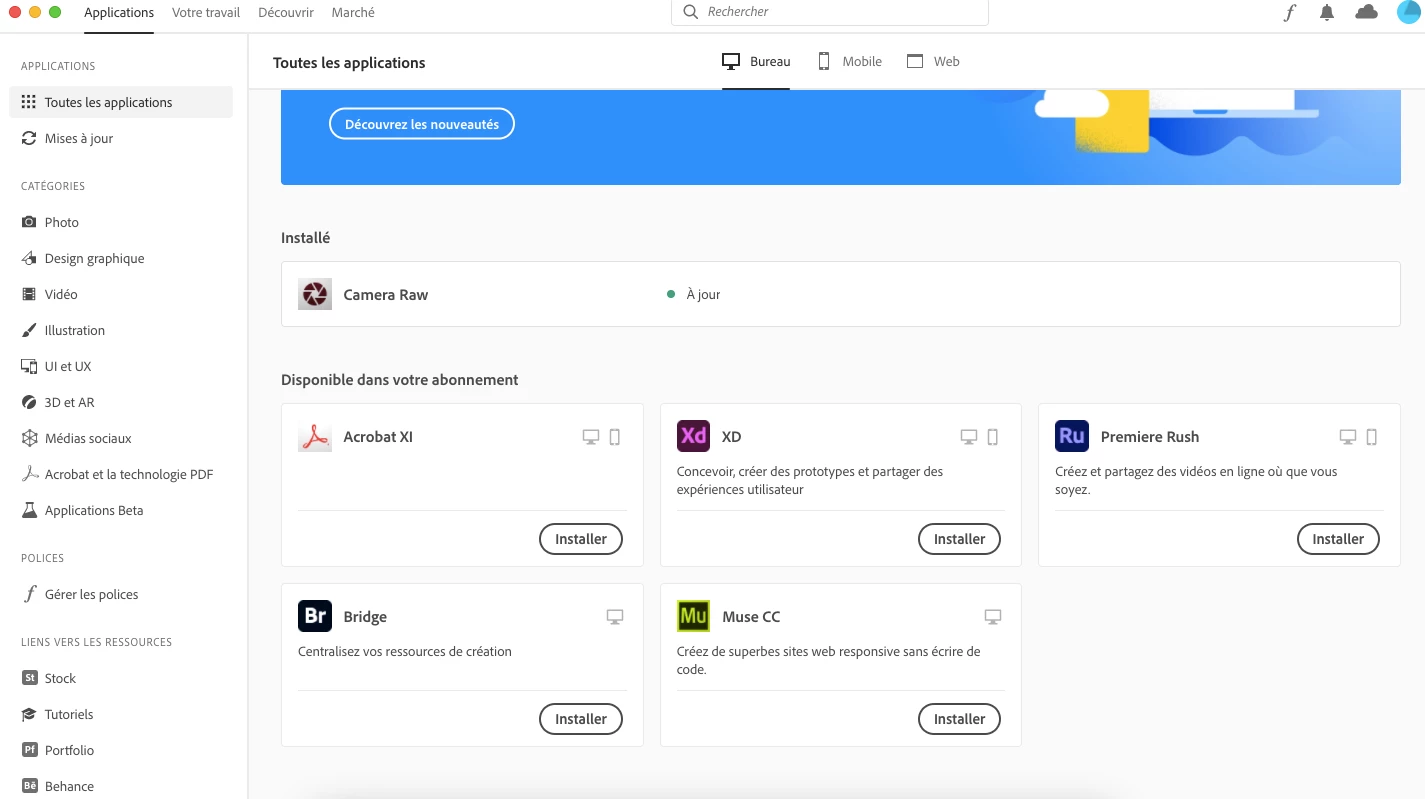Click Bridge description Centralisez vos ressources
Image resolution: width=1425 pixels, height=799 pixels.
click(405, 651)
